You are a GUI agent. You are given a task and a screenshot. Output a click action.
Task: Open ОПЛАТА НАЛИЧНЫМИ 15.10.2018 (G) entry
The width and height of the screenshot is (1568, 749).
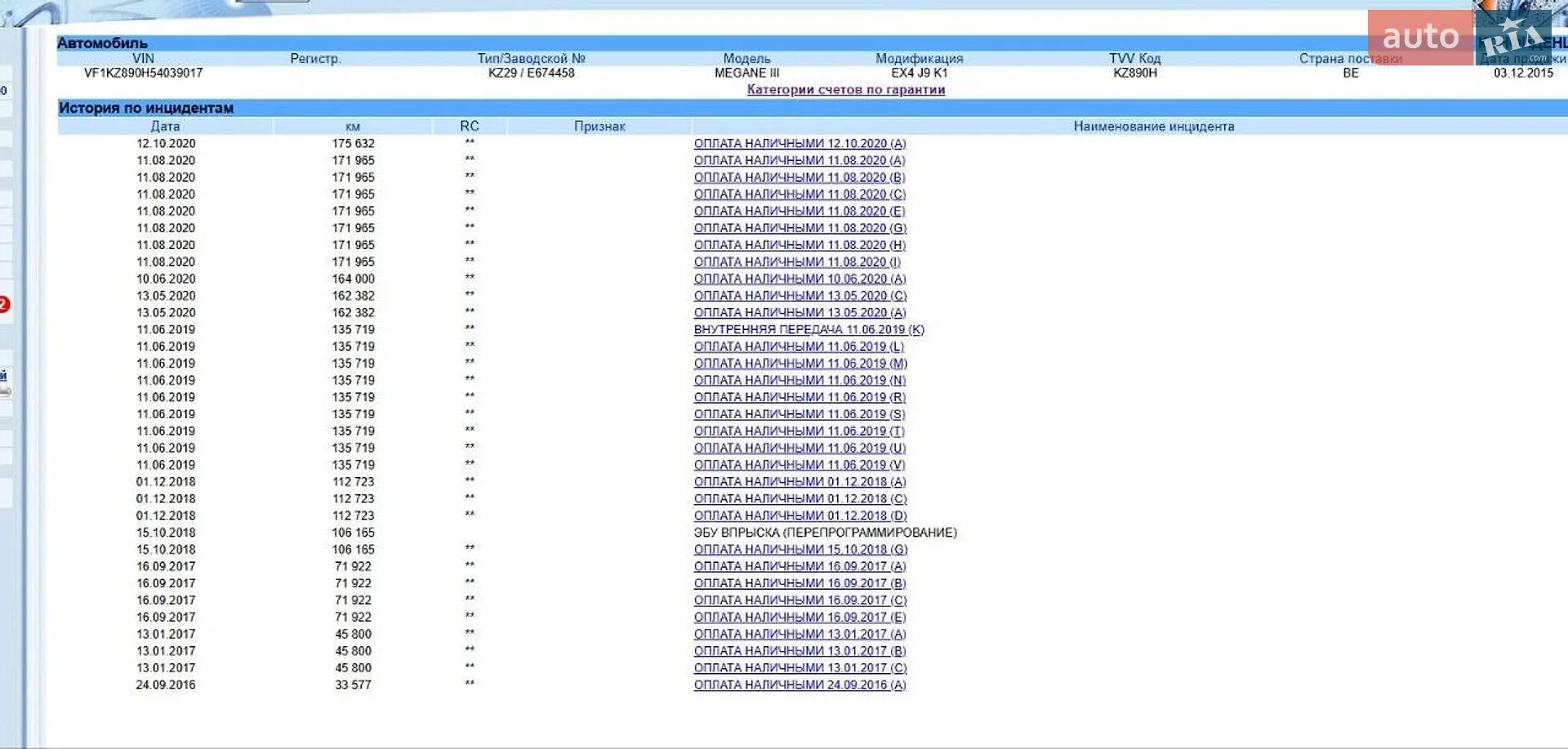click(800, 550)
